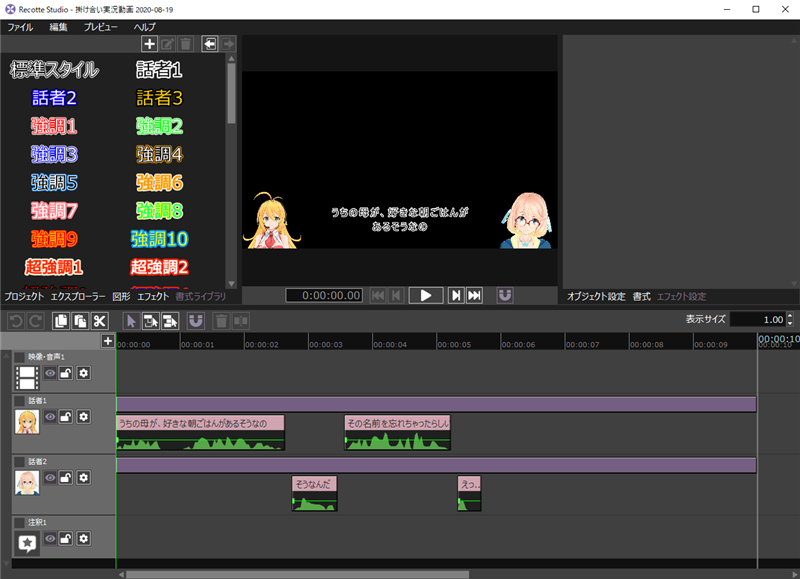Select the その名前を忘れちゃったらしい clip
Viewport: 800px width, 579px height.
pos(397,433)
